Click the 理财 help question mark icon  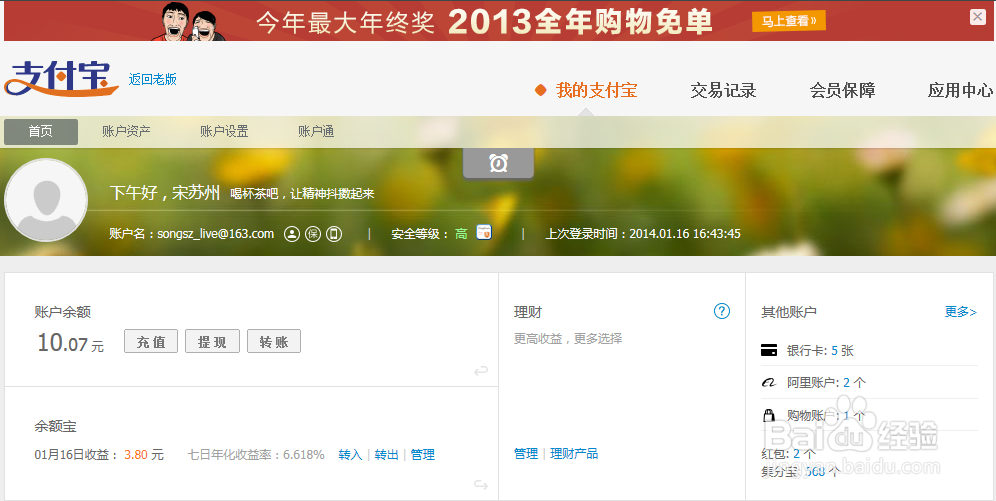[x=722, y=311]
